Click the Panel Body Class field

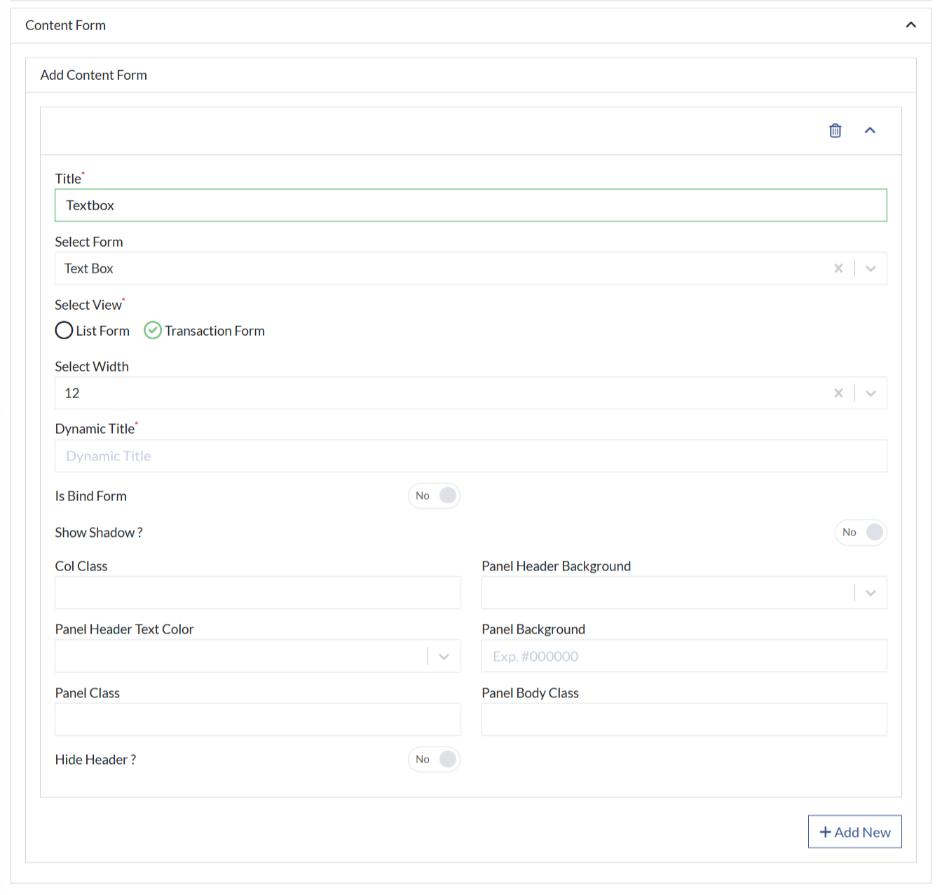pos(684,720)
